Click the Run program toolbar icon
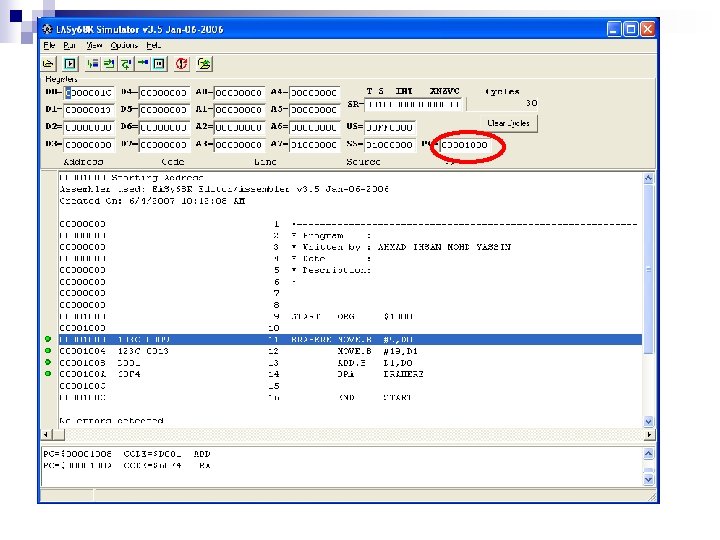The height and width of the screenshot is (540, 720). click(70, 64)
